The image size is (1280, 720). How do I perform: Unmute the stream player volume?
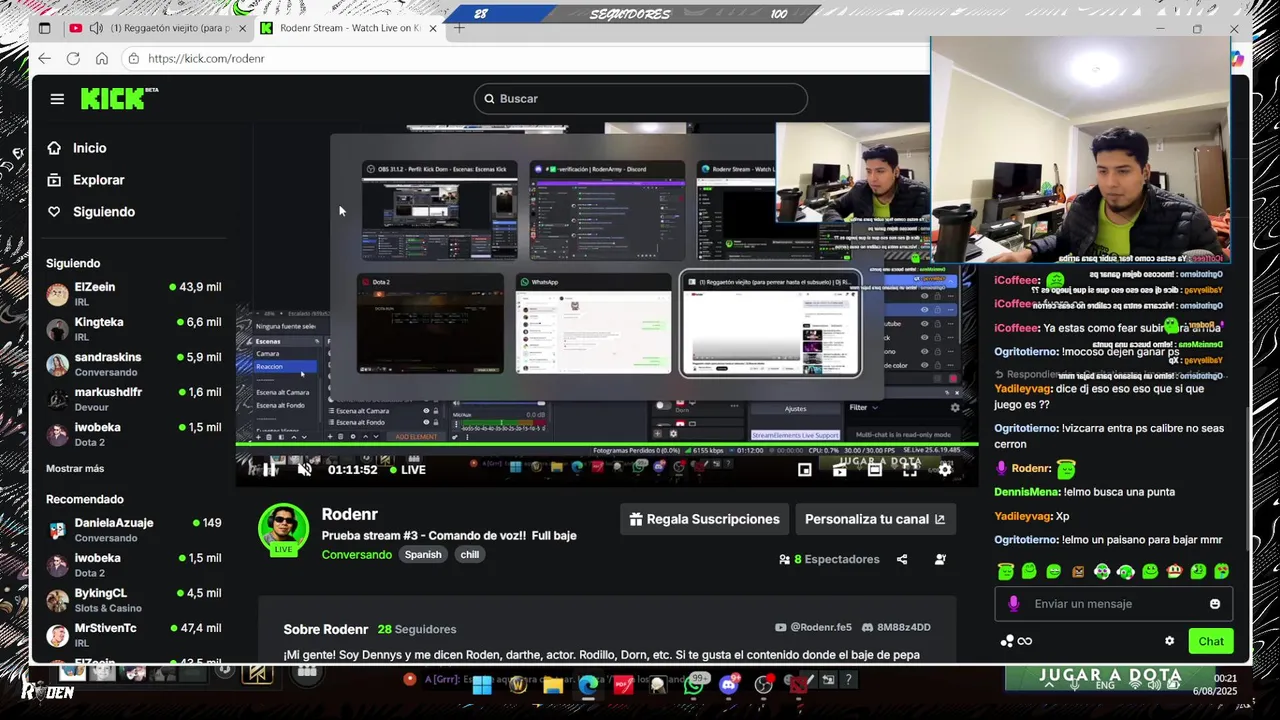[305, 470]
